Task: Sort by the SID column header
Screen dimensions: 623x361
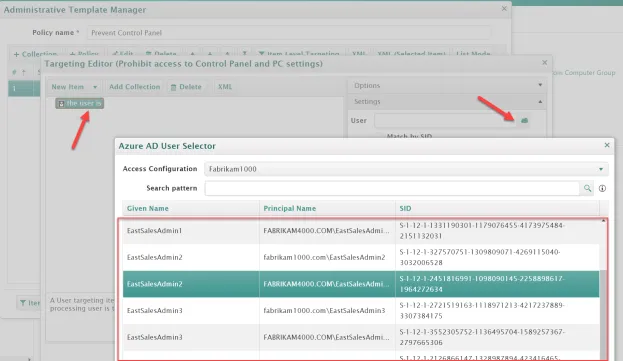Action: pos(405,208)
